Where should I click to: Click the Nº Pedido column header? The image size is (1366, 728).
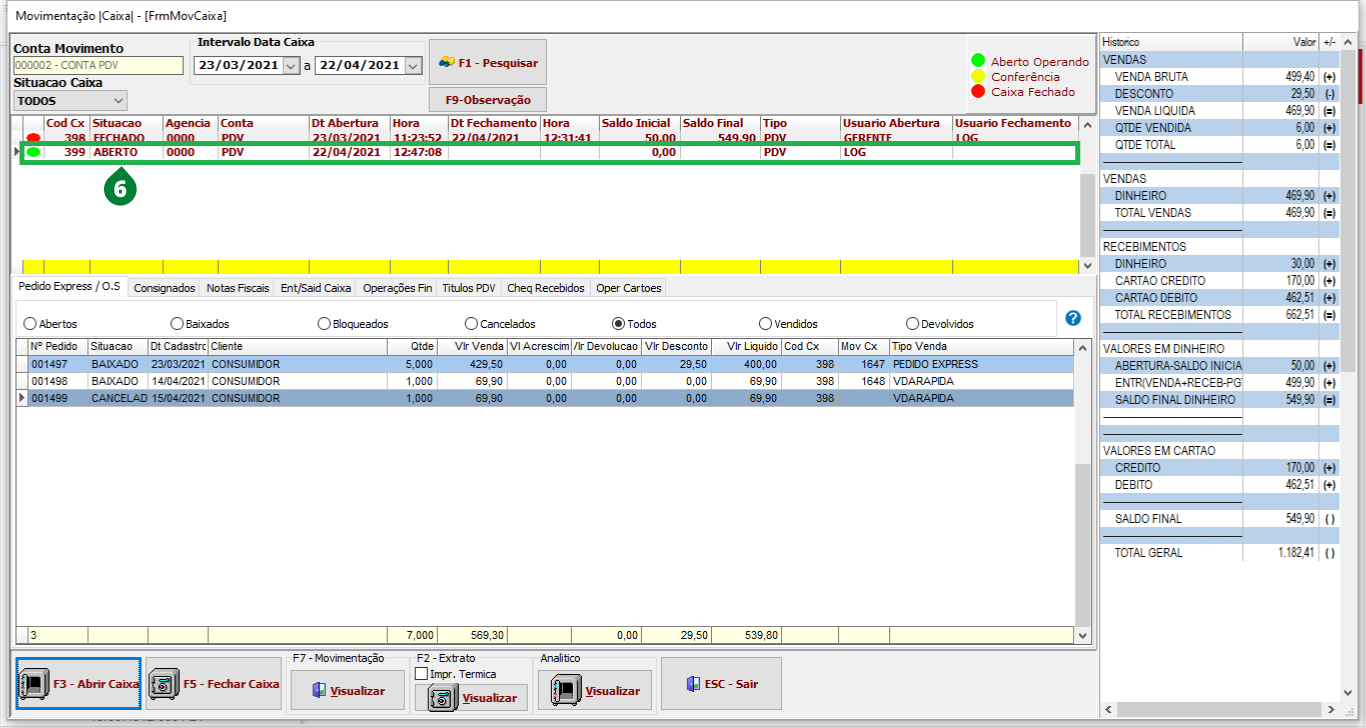[x=58, y=346]
